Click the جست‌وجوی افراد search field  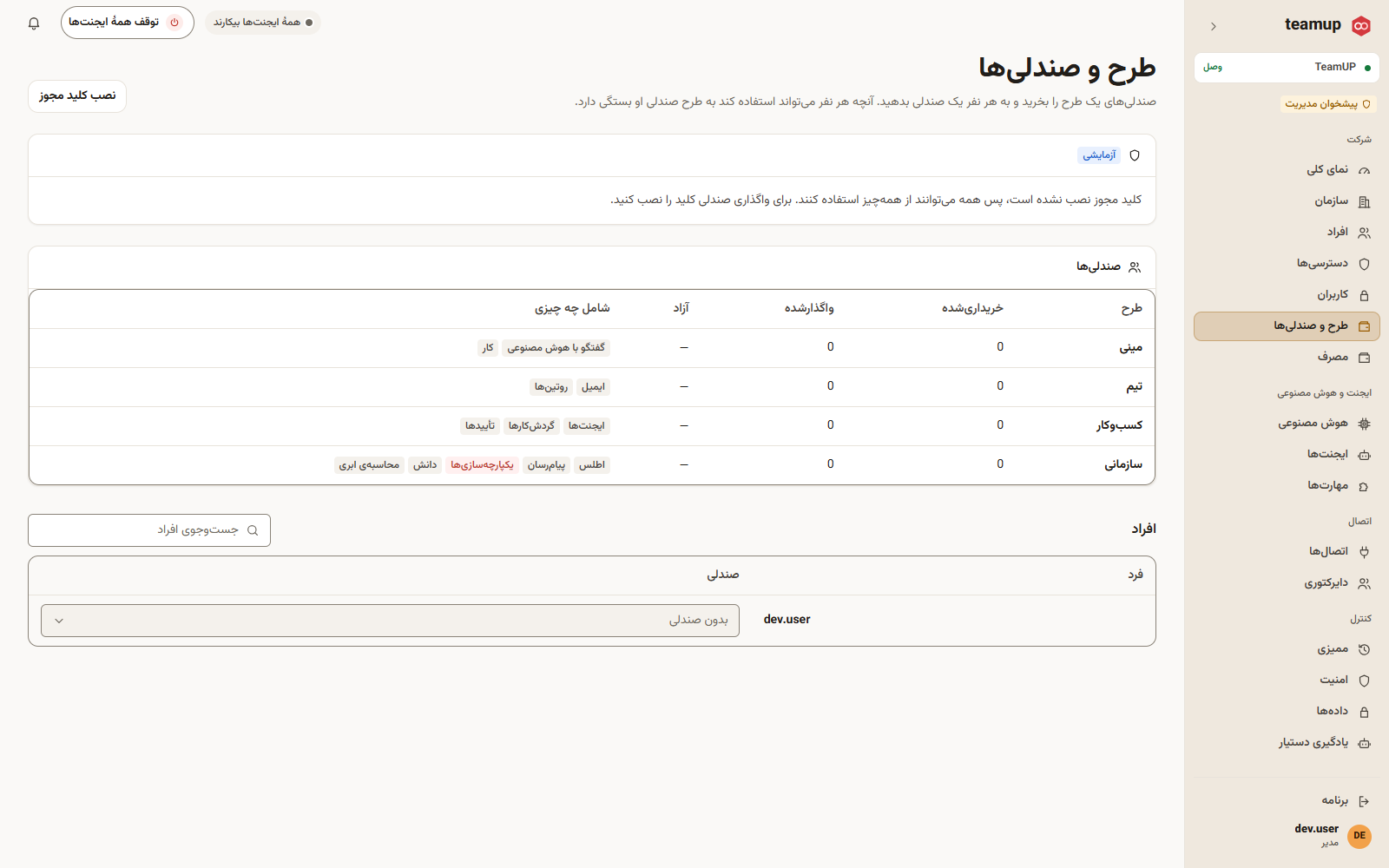(149, 530)
